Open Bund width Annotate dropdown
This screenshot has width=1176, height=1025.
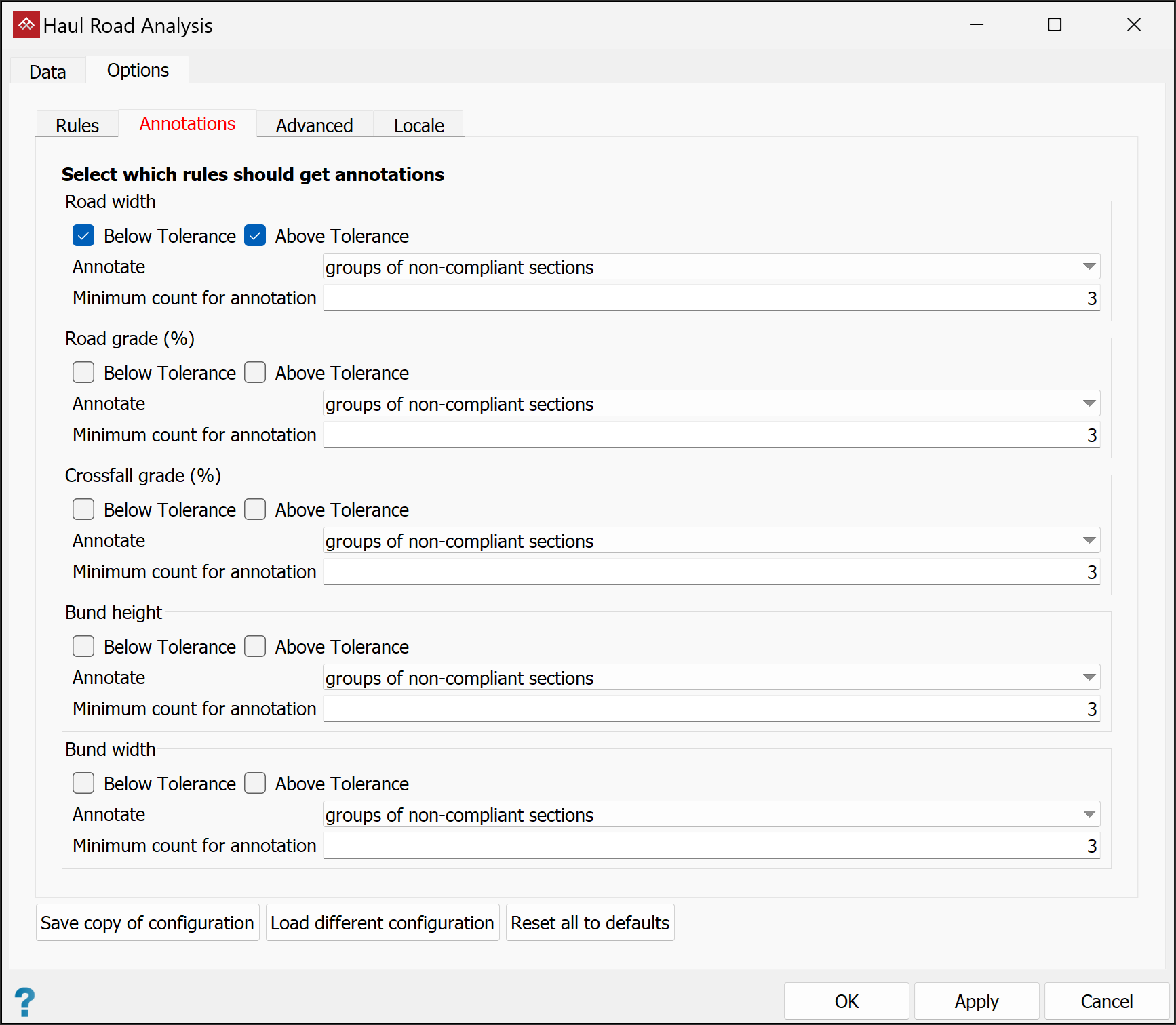[x=711, y=815]
